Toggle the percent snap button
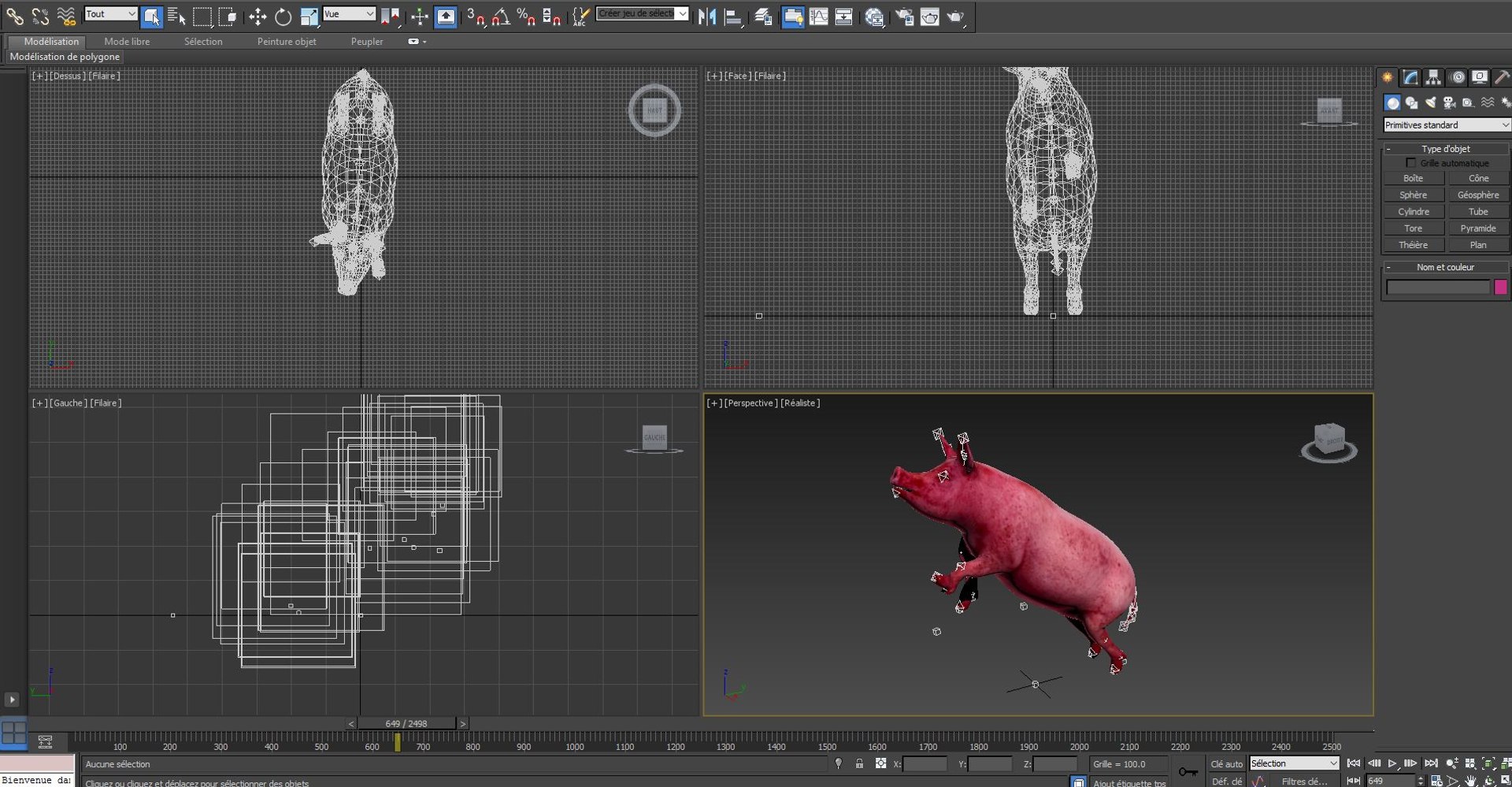 click(526, 16)
